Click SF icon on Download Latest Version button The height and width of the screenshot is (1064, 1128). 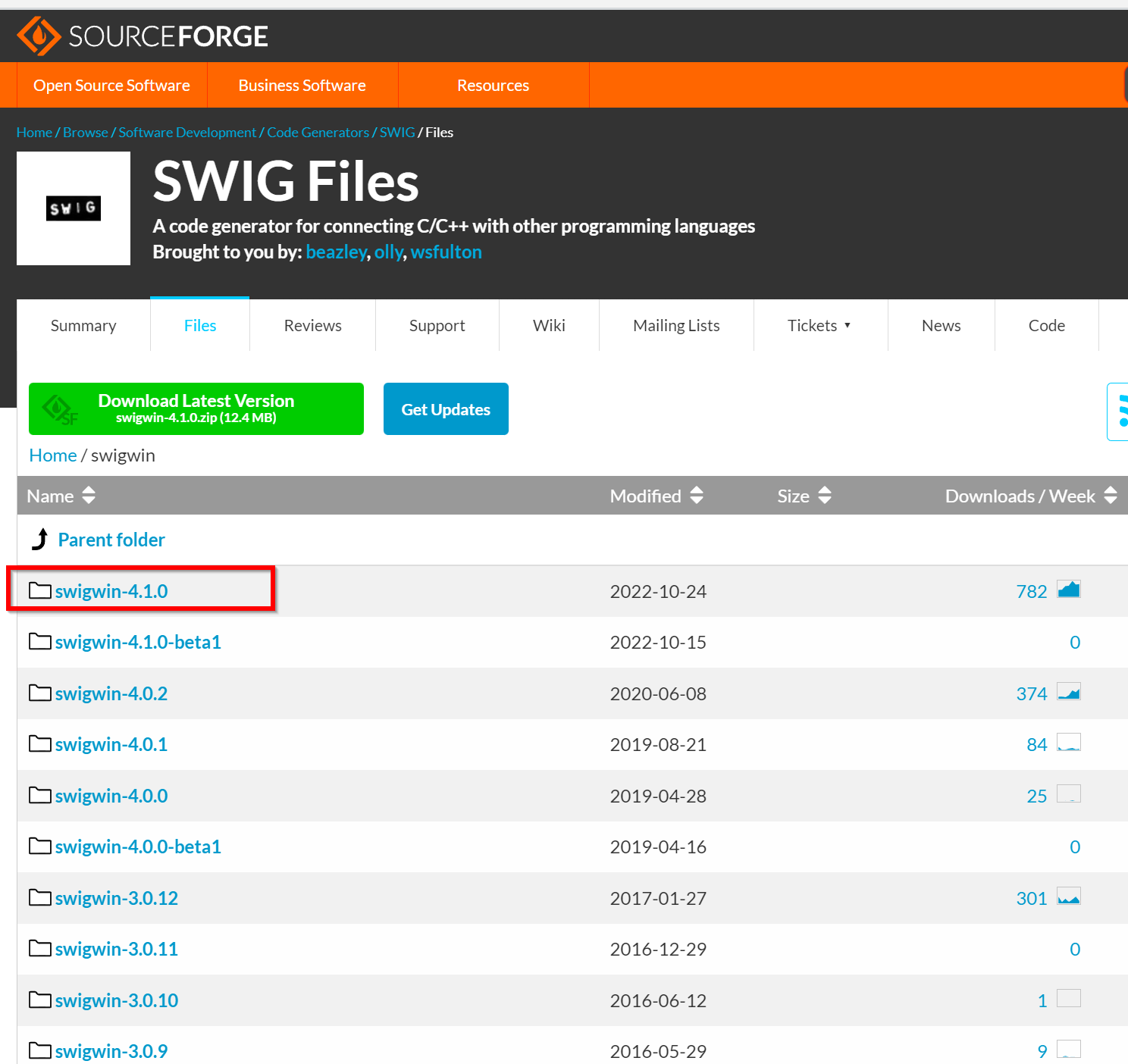pyautogui.click(x=60, y=410)
